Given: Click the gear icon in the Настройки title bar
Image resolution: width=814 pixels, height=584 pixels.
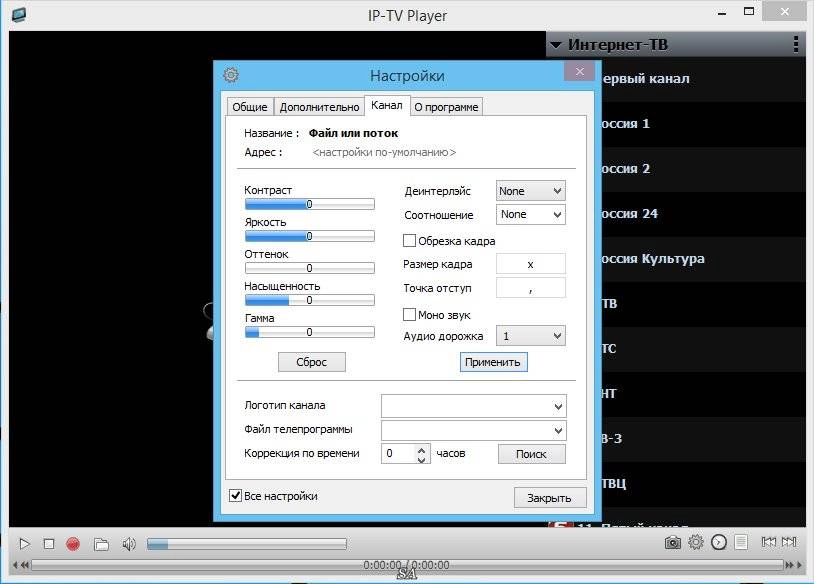Looking at the screenshot, I should pyautogui.click(x=231, y=75).
